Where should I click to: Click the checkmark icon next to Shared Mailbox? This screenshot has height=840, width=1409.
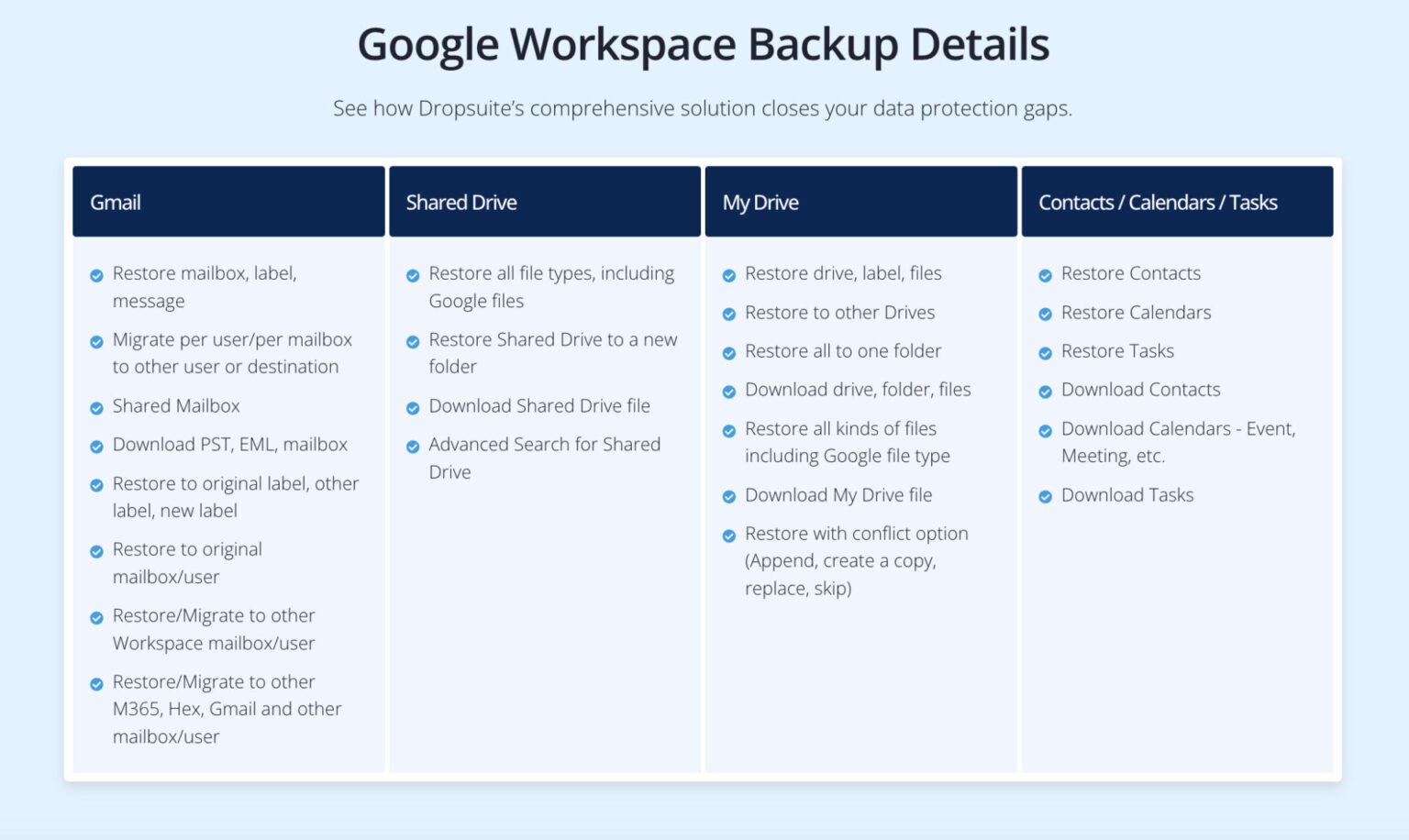(96, 407)
